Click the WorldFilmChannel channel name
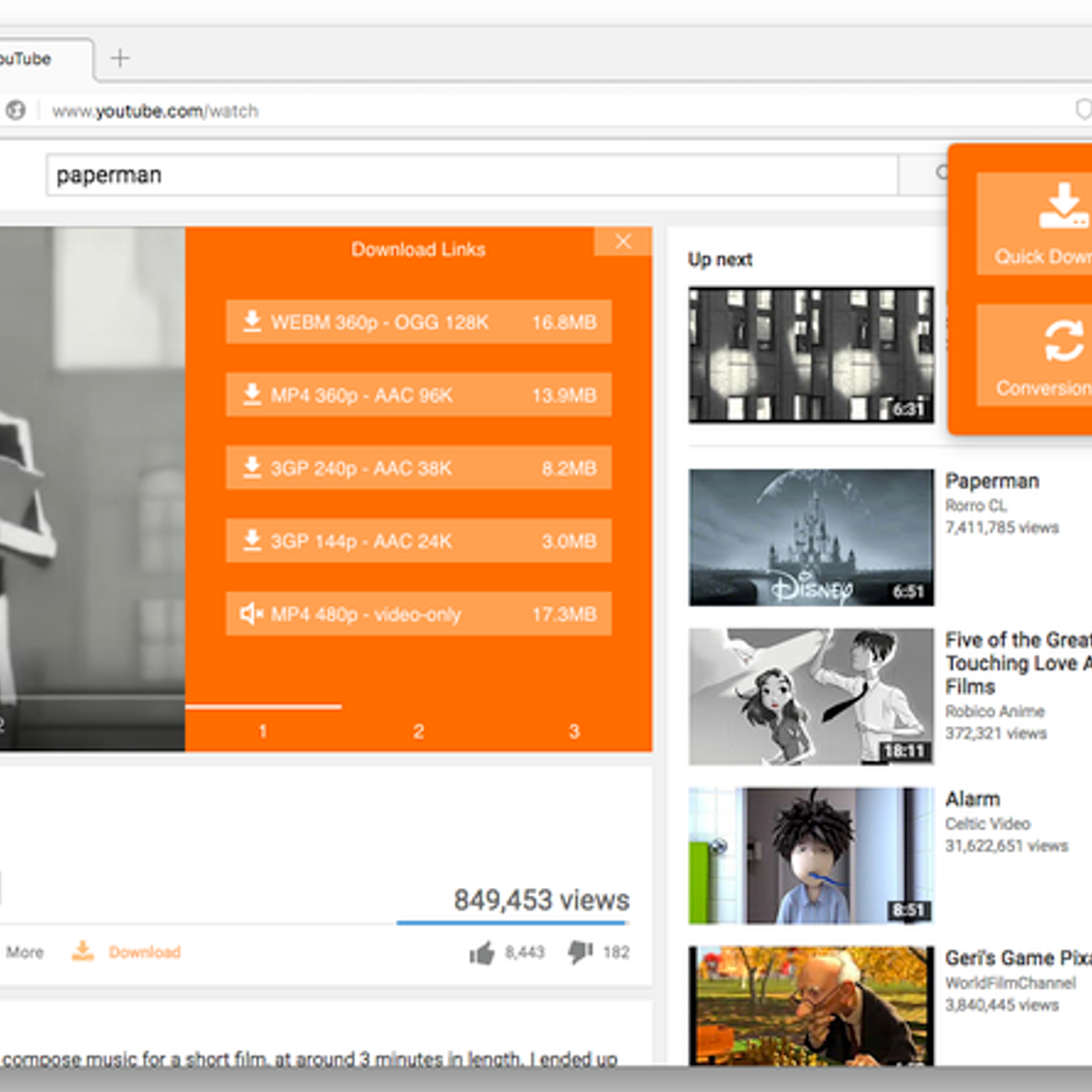Viewport: 1092px width, 1092px height. pyautogui.click(x=1011, y=983)
